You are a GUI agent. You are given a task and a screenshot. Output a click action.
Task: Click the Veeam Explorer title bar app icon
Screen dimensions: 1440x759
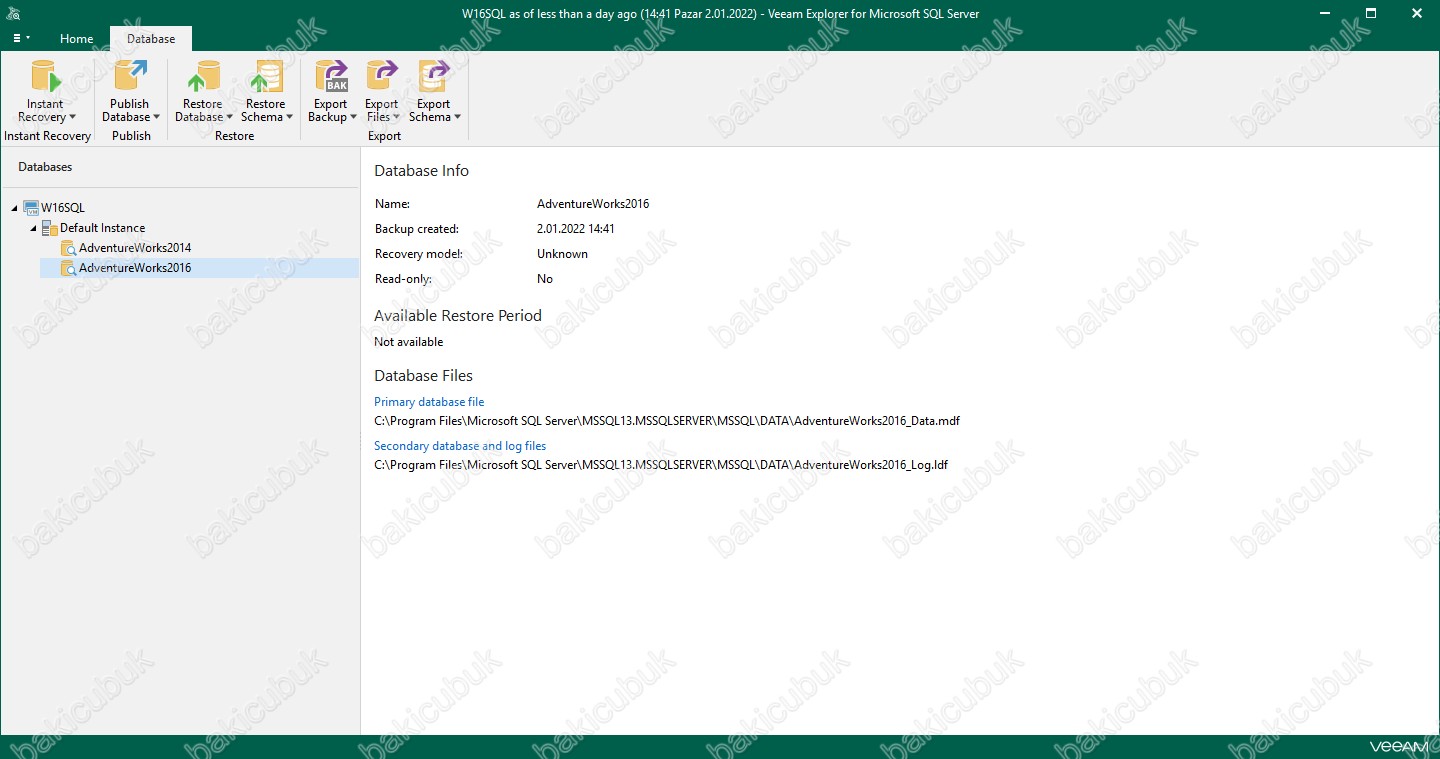point(13,13)
